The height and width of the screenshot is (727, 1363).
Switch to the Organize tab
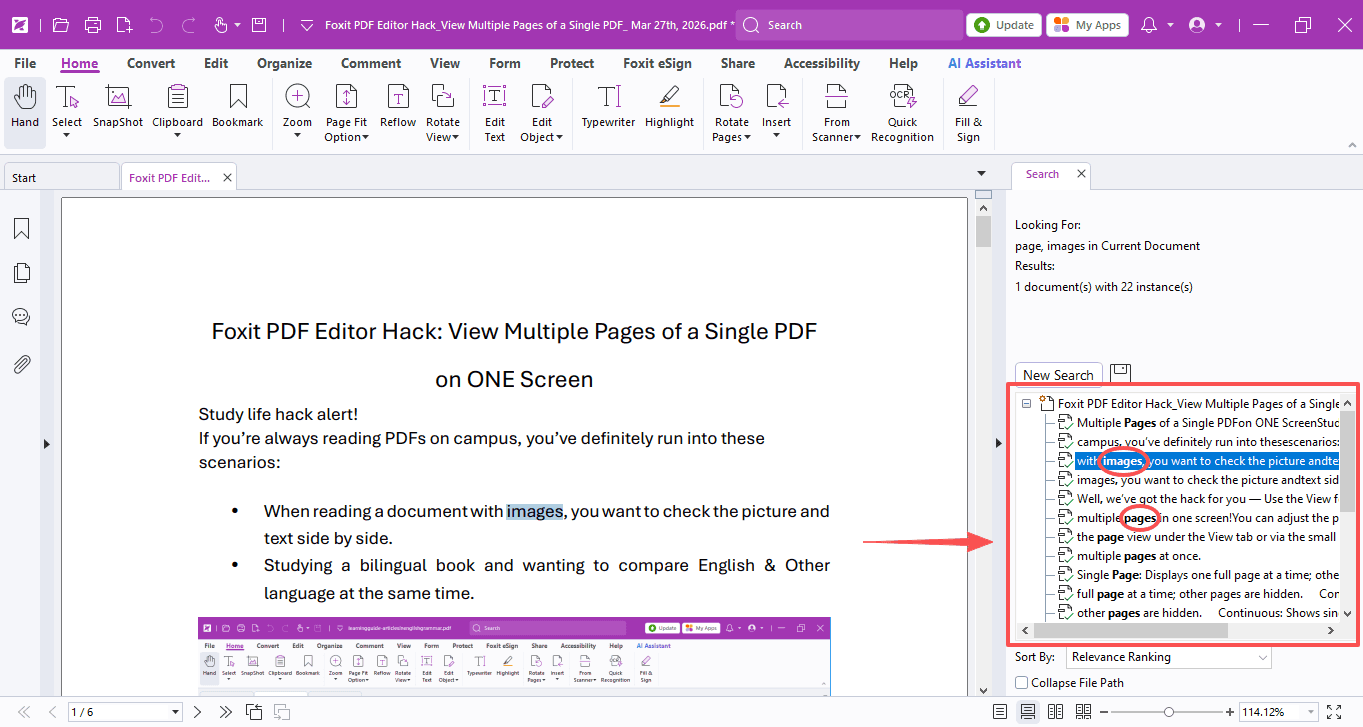pyautogui.click(x=285, y=63)
